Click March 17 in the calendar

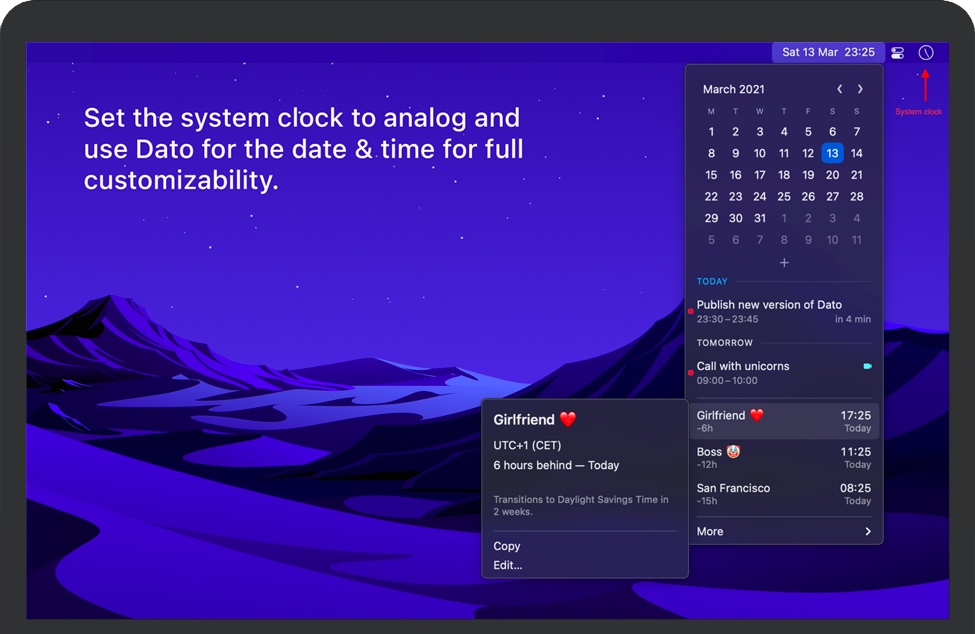(759, 175)
